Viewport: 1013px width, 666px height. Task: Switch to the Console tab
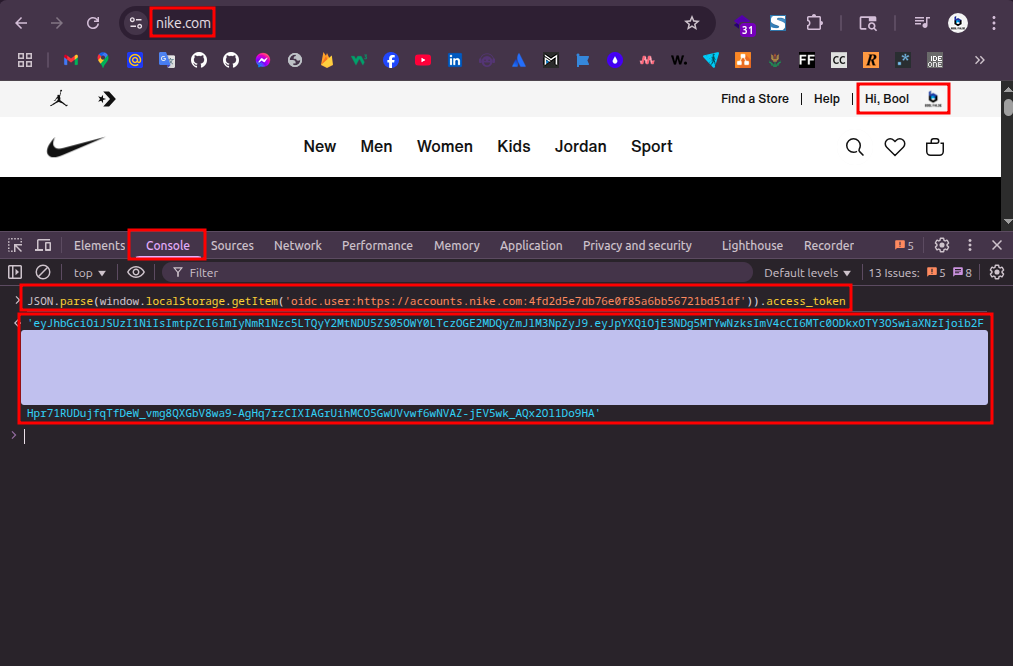(x=167, y=245)
